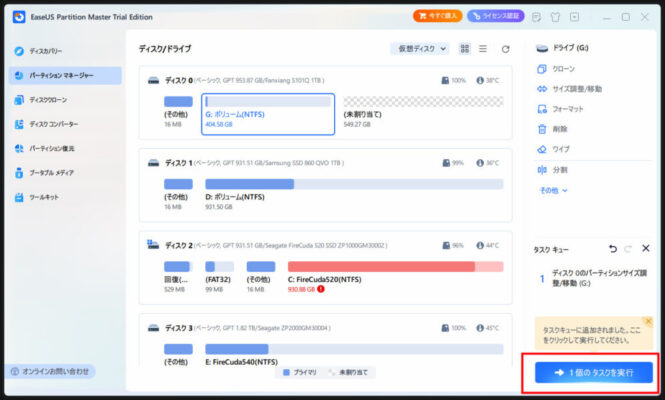Choose サイズ調整/移動 operation
The height and width of the screenshot is (400, 665).
(569, 89)
